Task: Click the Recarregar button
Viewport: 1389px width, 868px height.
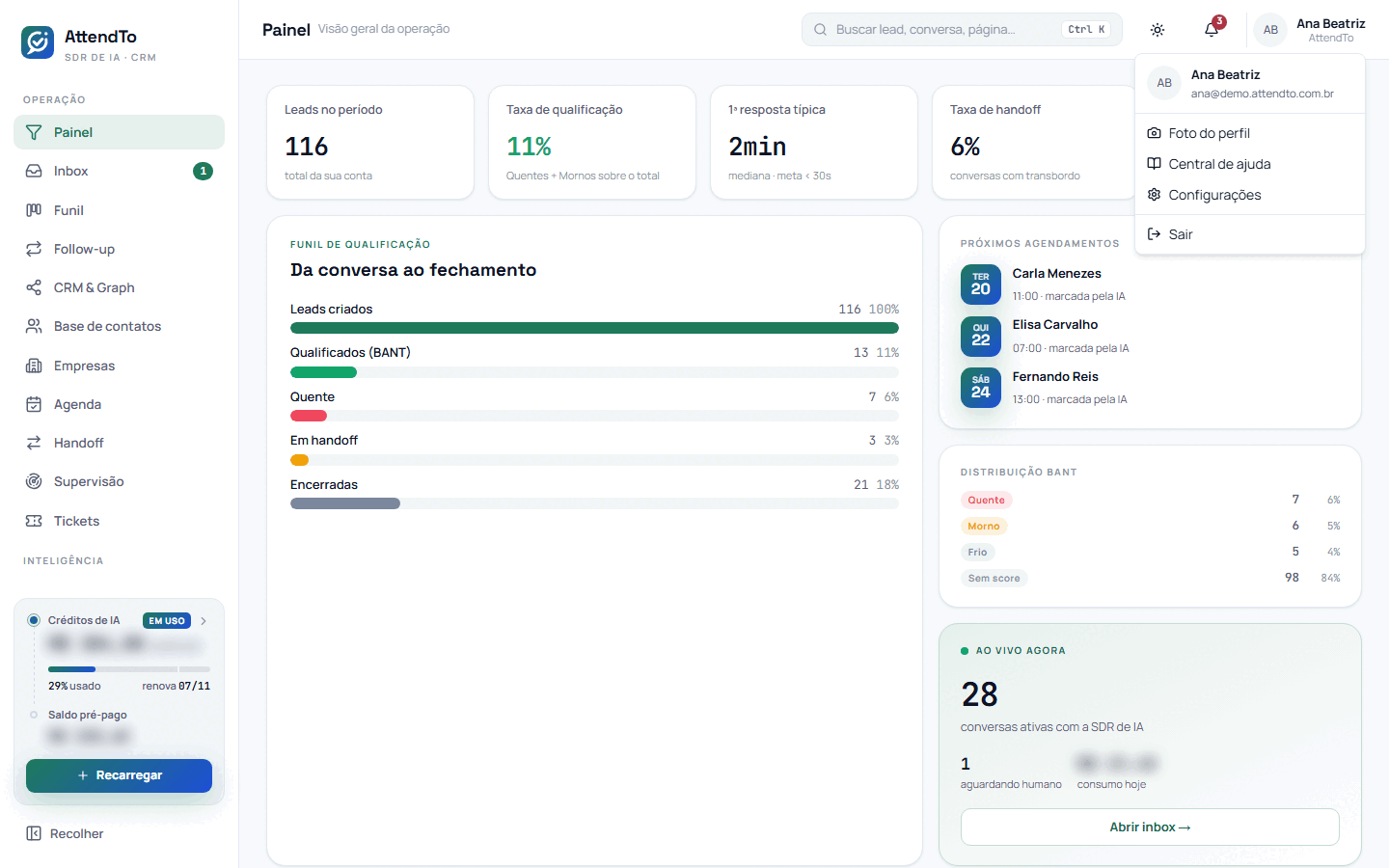Action: [119, 775]
